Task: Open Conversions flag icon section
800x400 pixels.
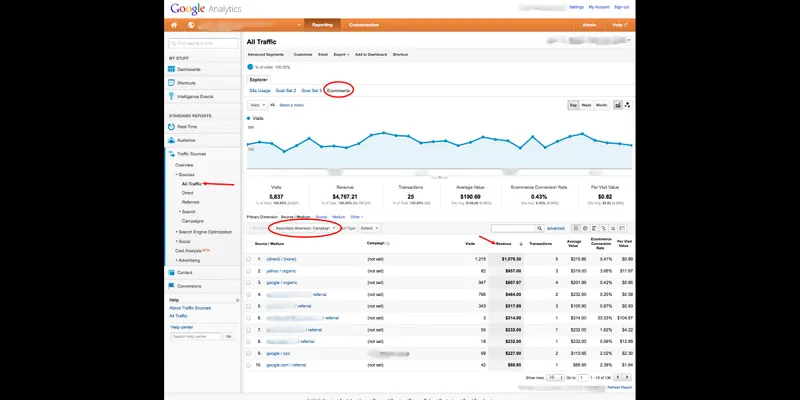Action: click(x=171, y=286)
